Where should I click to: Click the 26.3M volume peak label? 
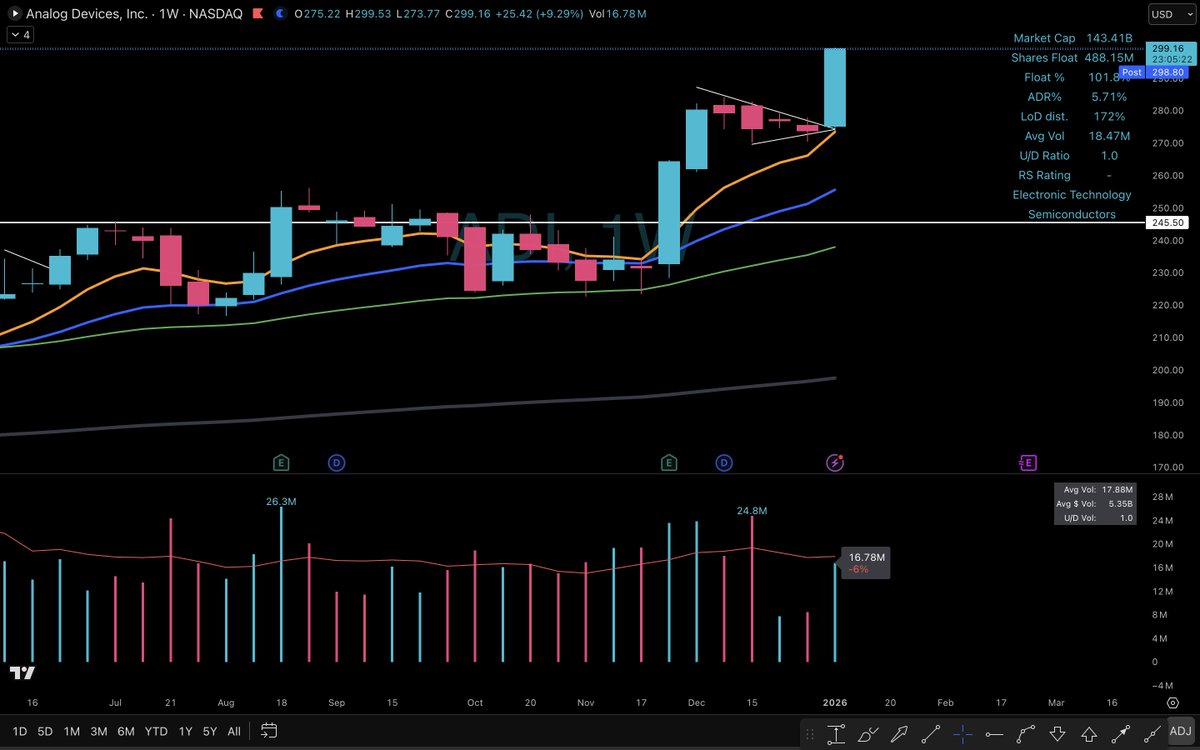point(282,502)
